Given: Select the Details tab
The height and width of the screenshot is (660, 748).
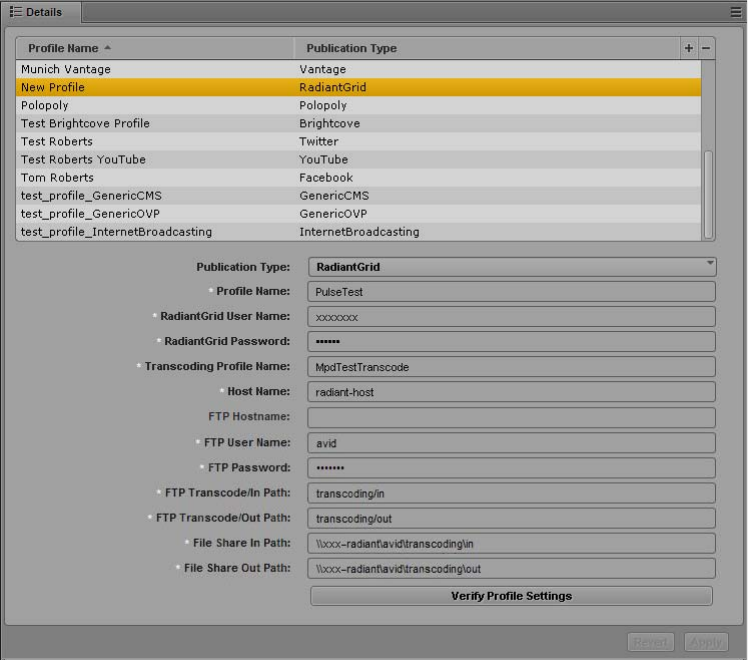Looking at the screenshot, I should click(x=41, y=12).
